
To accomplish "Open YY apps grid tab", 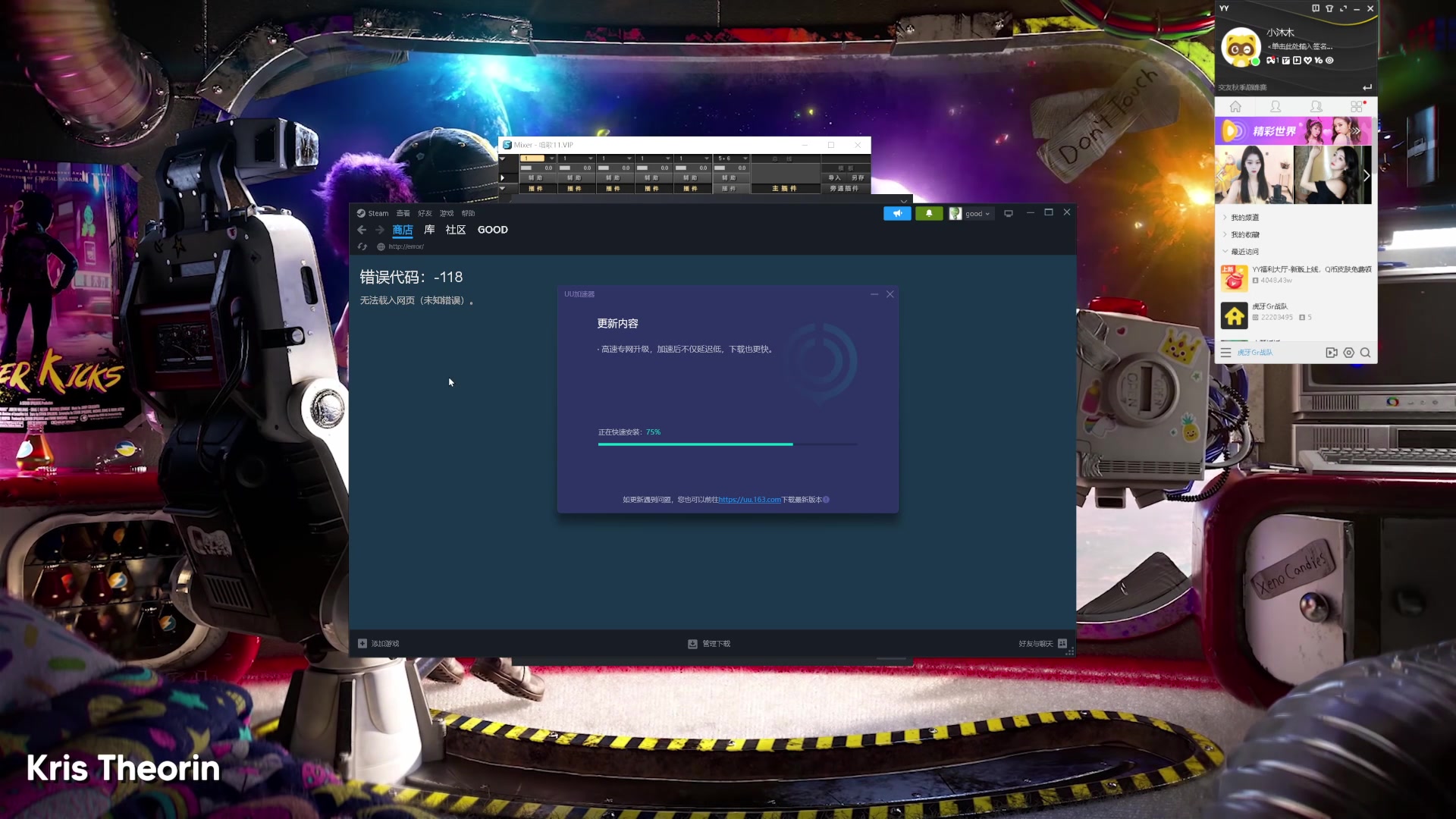I will tap(1357, 107).
